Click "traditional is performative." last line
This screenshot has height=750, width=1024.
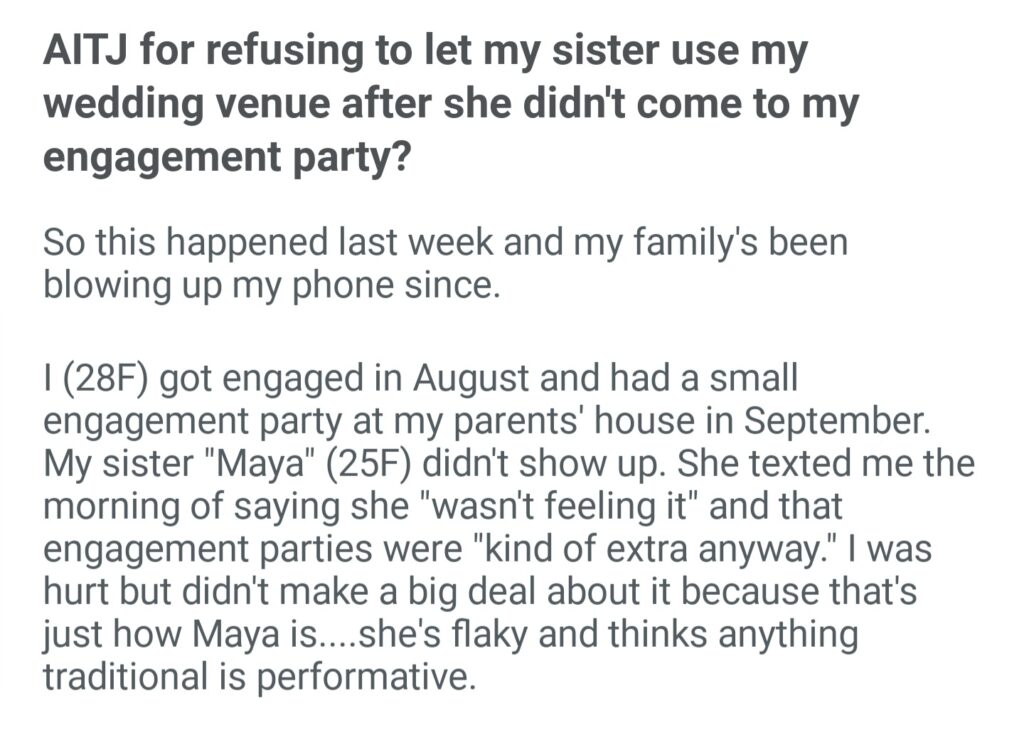click(256, 675)
